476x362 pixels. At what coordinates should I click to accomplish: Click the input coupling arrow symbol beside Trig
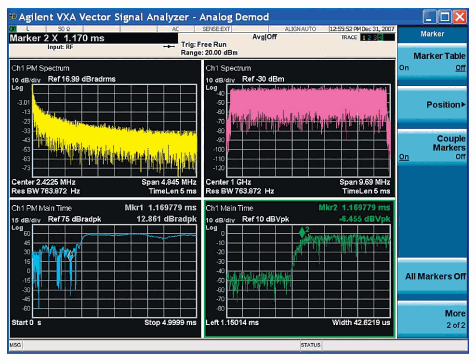click(169, 46)
